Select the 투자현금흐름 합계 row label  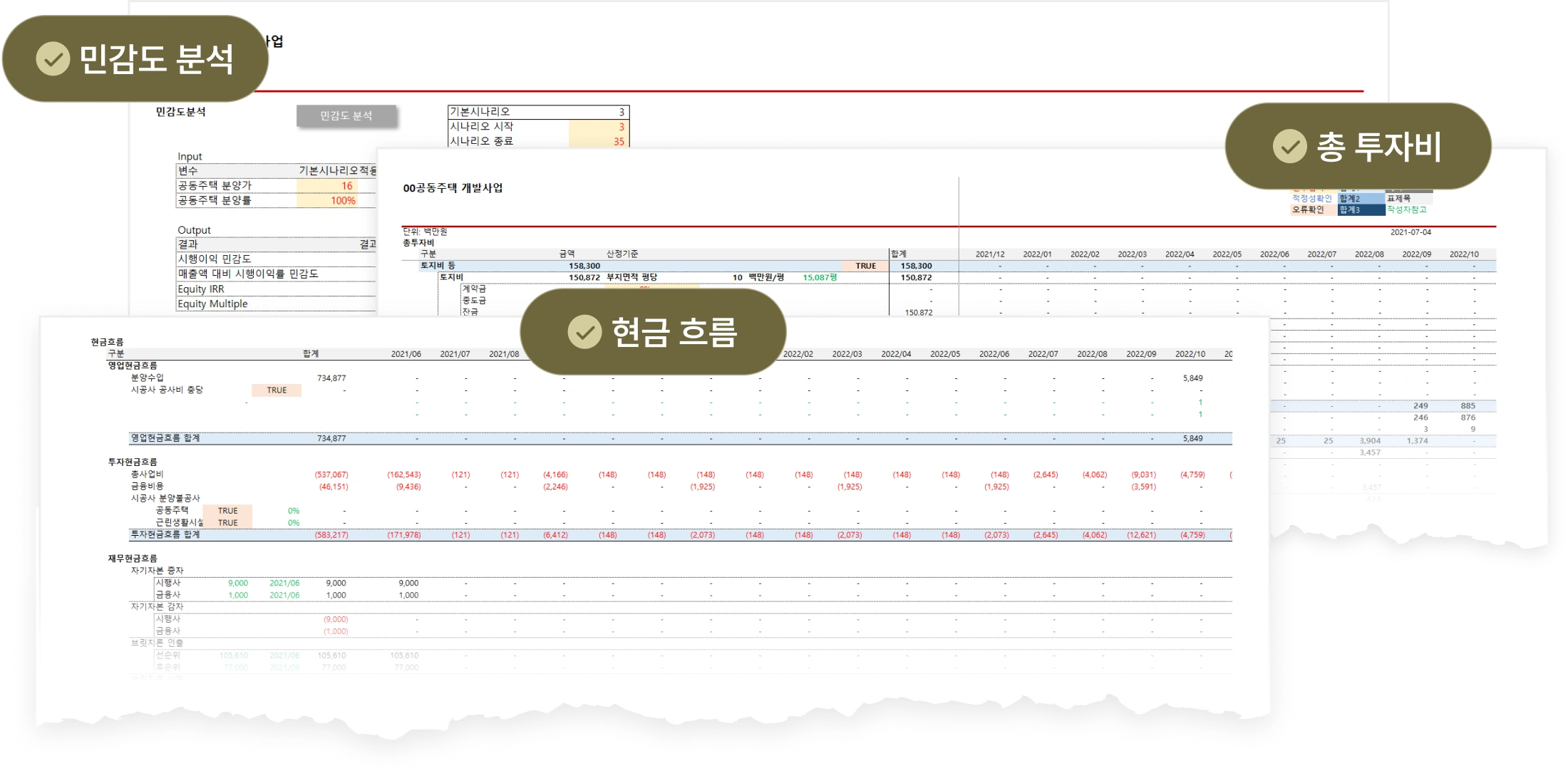(165, 534)
